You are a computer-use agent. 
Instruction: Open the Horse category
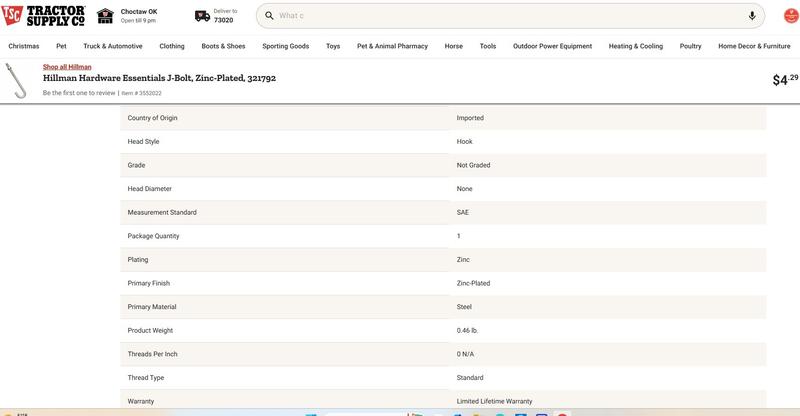pyautogui.click(x=454, y=46)
